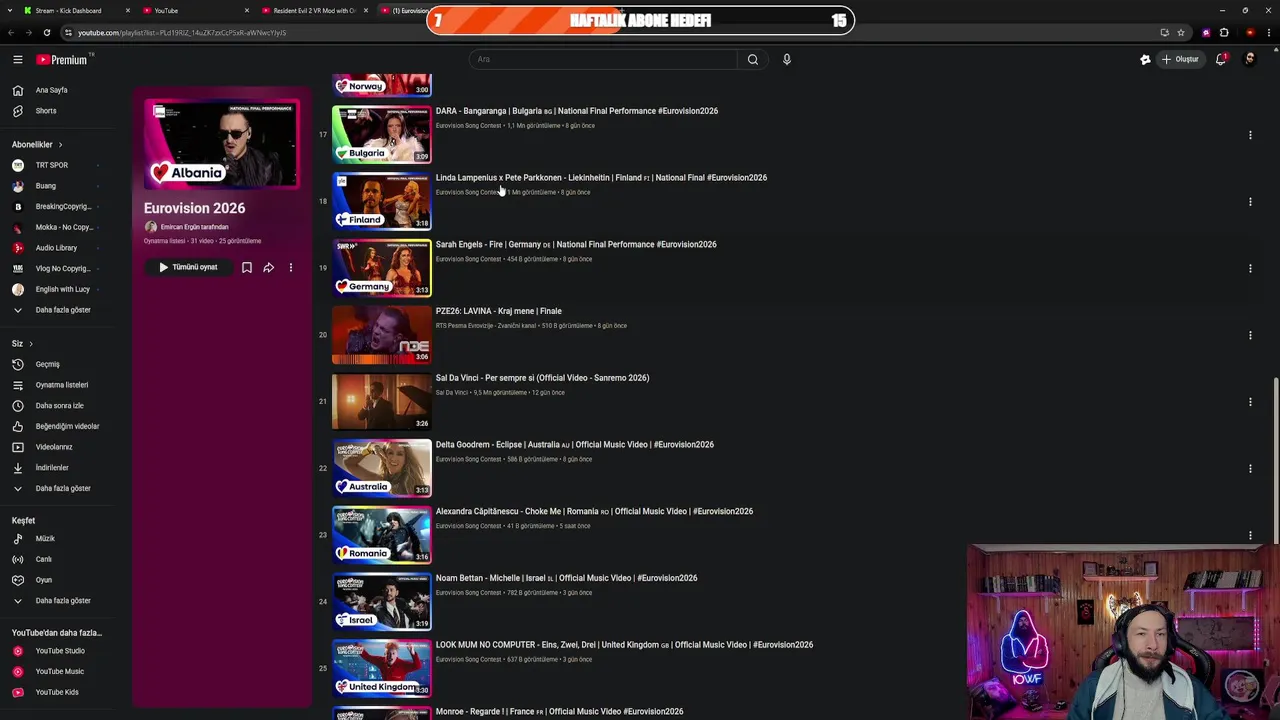Open browser tab search dropdown arrow
The width and height of the screenshot is (1280, 720).
coord(9,11)
